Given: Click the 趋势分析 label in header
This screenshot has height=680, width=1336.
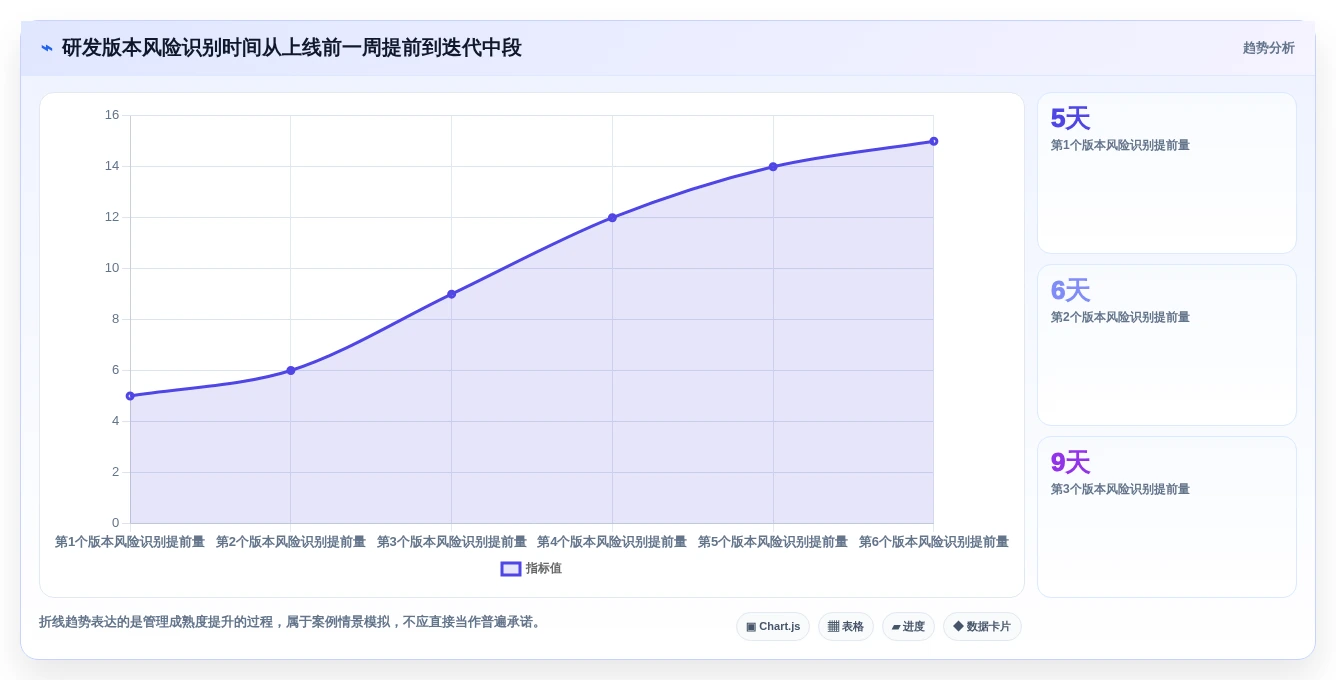Looking at the screenshot, I should pos(1268,48).
